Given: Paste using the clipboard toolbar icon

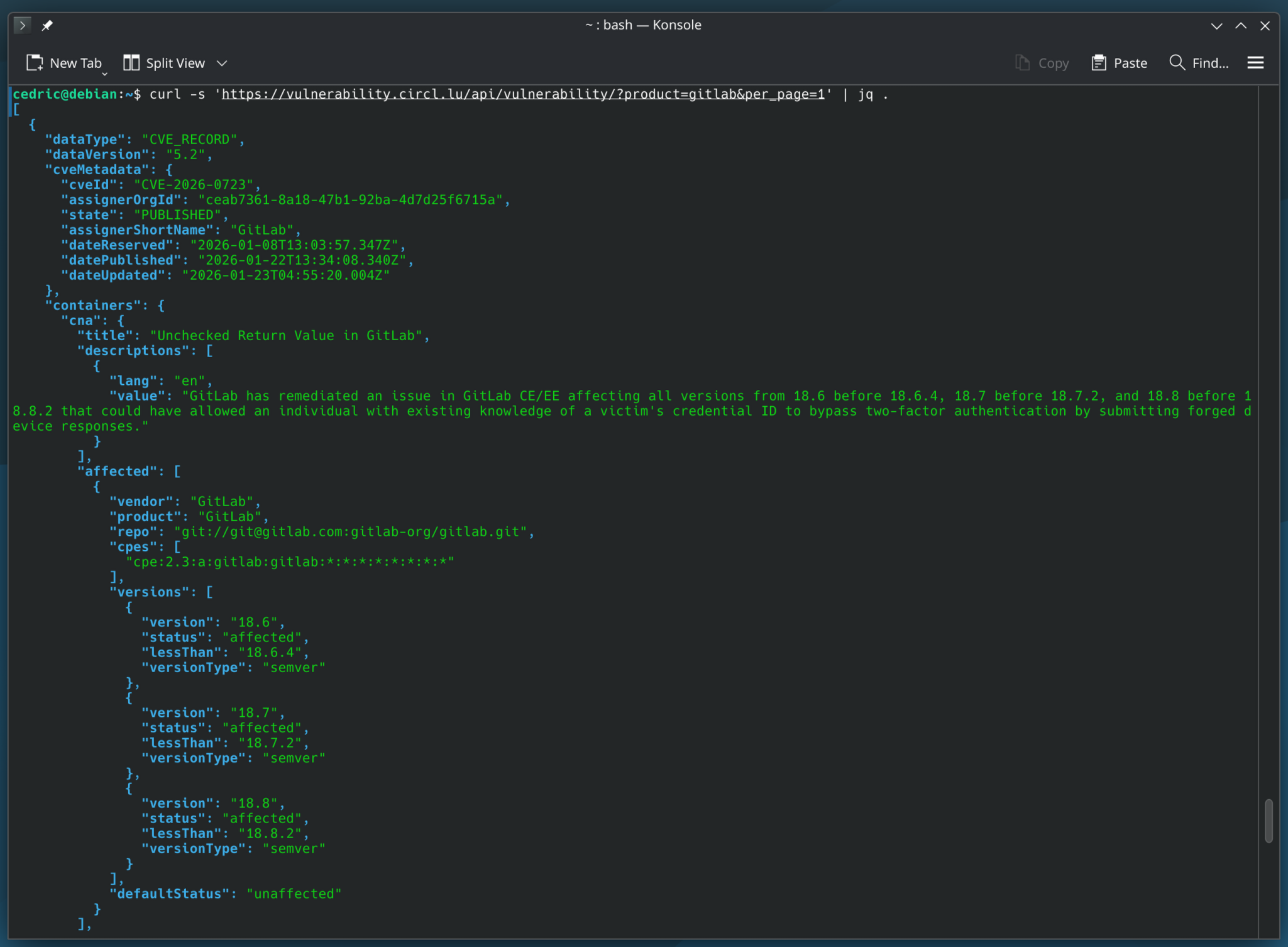Looking at the screenshot, I should 1098,63.
